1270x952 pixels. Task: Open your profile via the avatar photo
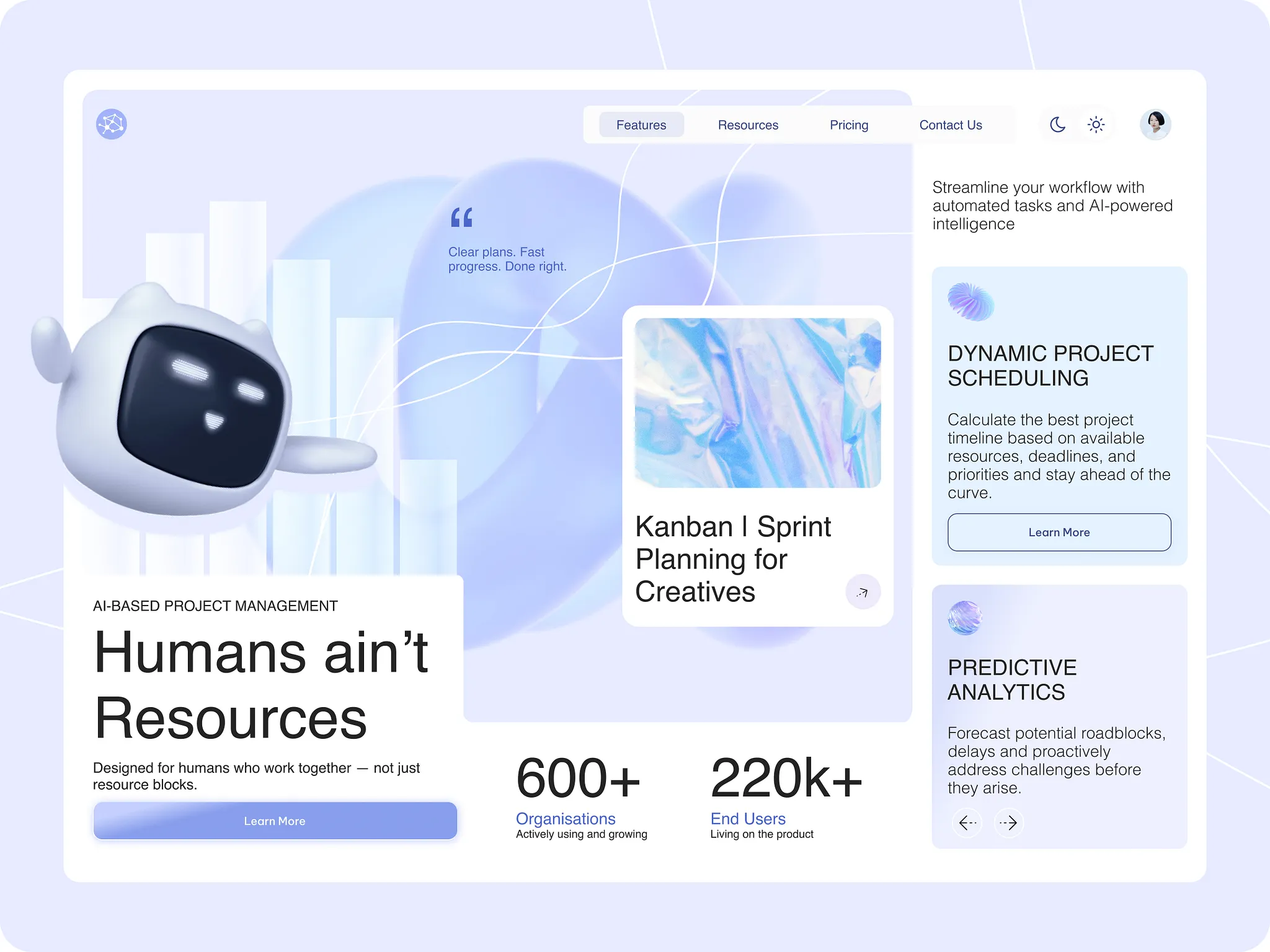(x=1155, y=124)
